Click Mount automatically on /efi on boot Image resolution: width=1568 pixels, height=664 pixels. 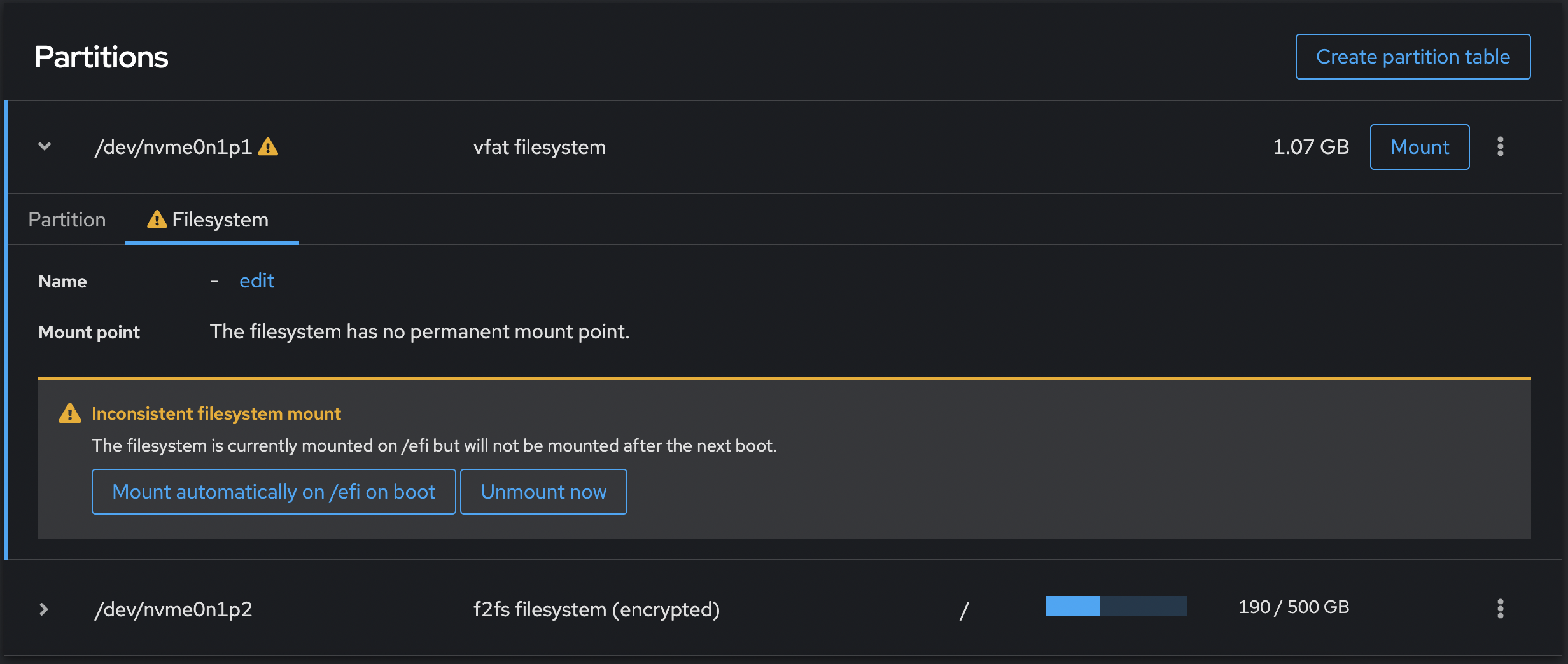273,491
